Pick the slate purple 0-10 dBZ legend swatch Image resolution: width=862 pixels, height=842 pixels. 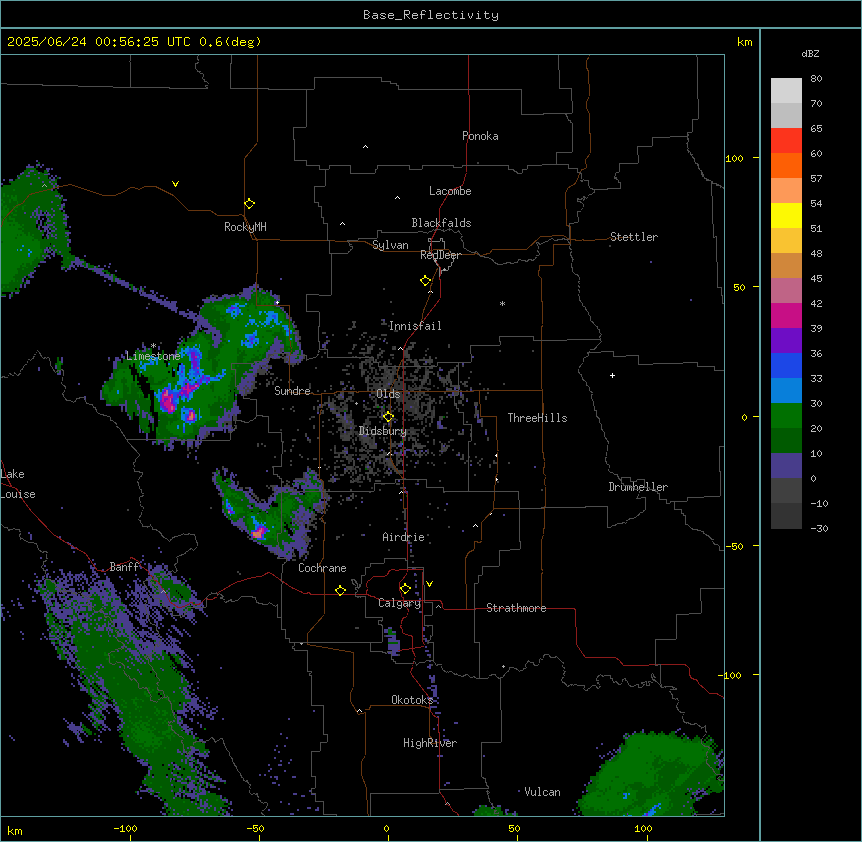pyautogui.click(x=786, y=466)
